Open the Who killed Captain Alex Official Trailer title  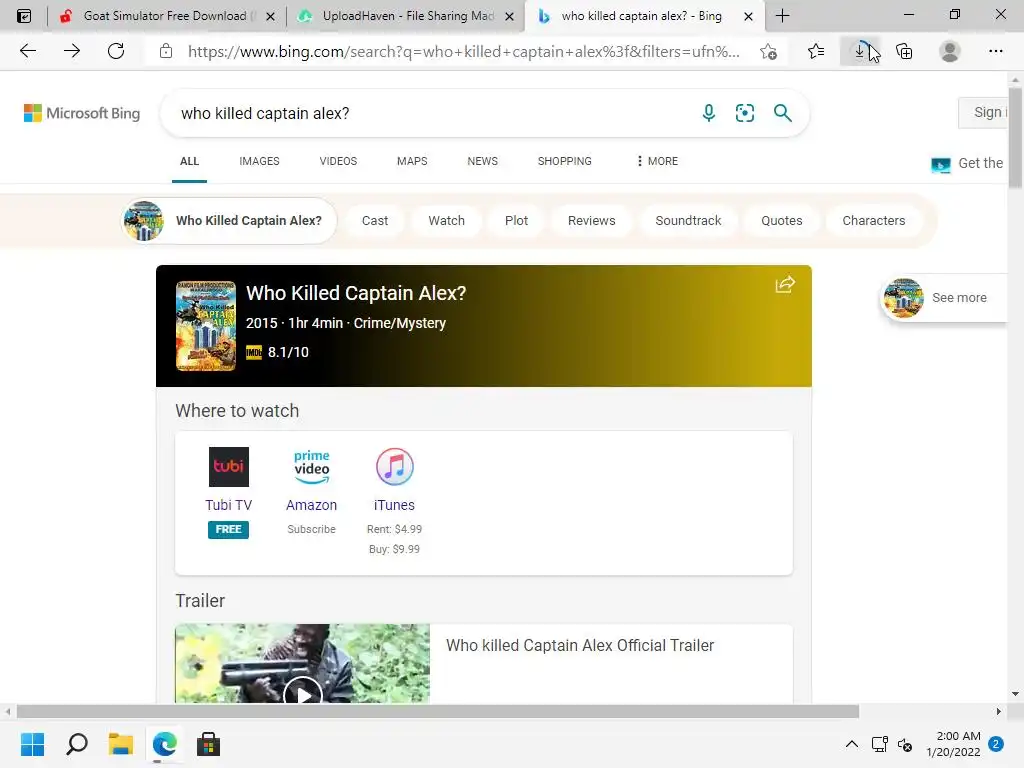[580, 645]
